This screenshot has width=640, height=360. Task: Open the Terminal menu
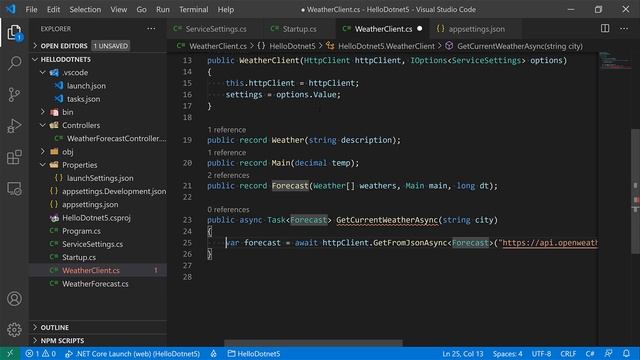pos(193,9)
